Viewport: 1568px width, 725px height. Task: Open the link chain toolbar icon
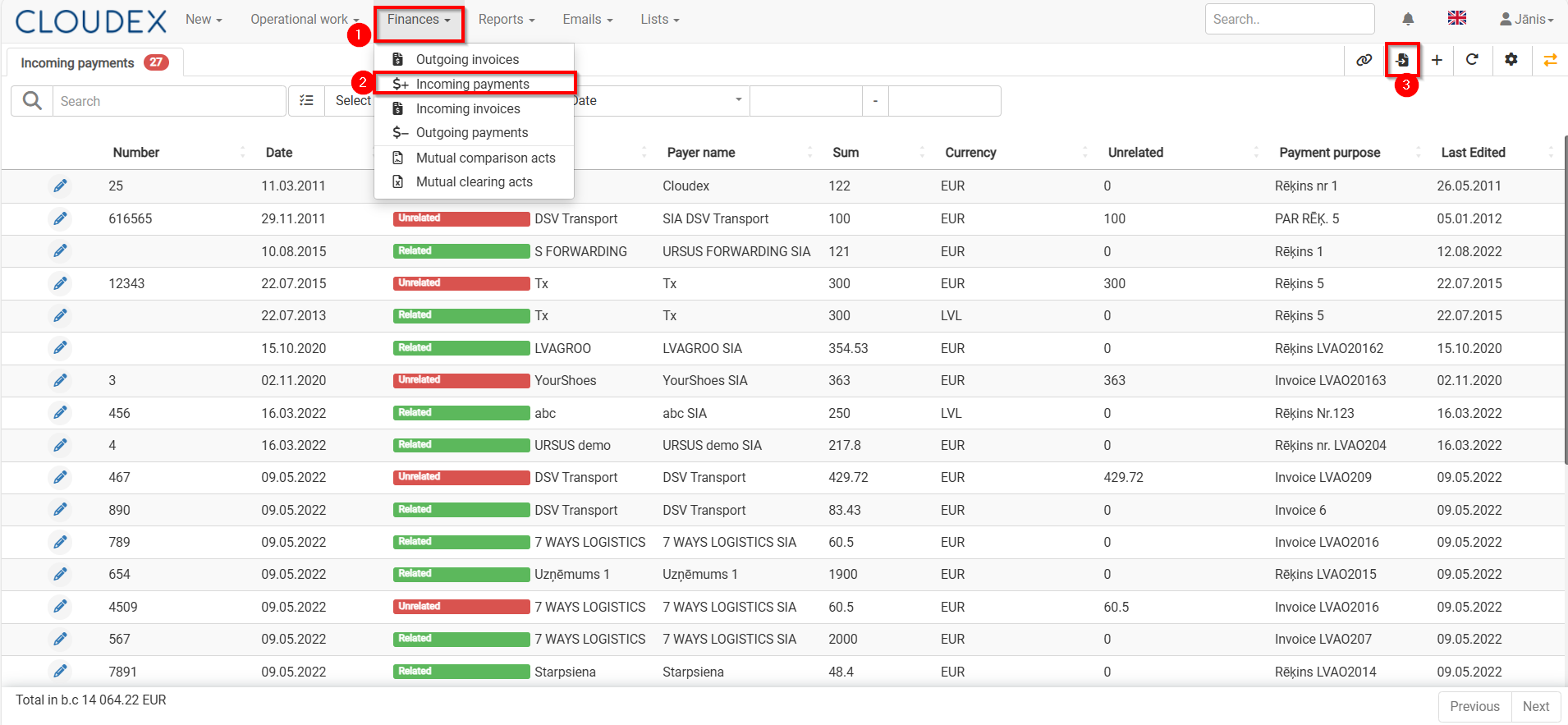tap(1364, 60)
